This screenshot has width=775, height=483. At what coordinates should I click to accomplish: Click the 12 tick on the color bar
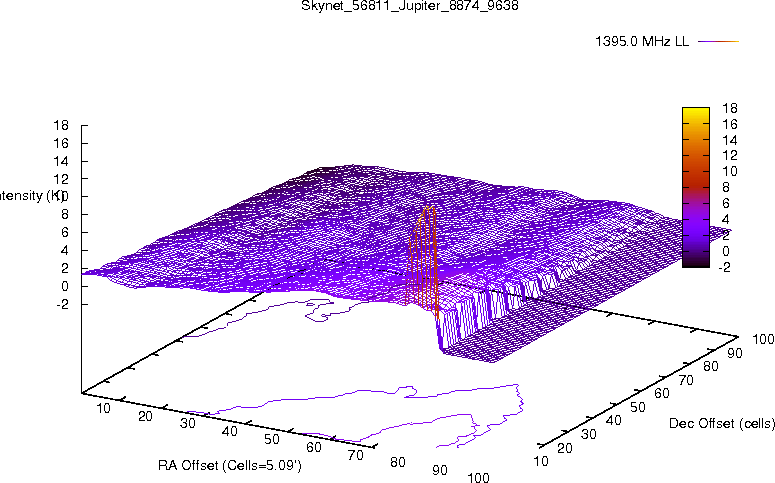click(x=730, y=155)
